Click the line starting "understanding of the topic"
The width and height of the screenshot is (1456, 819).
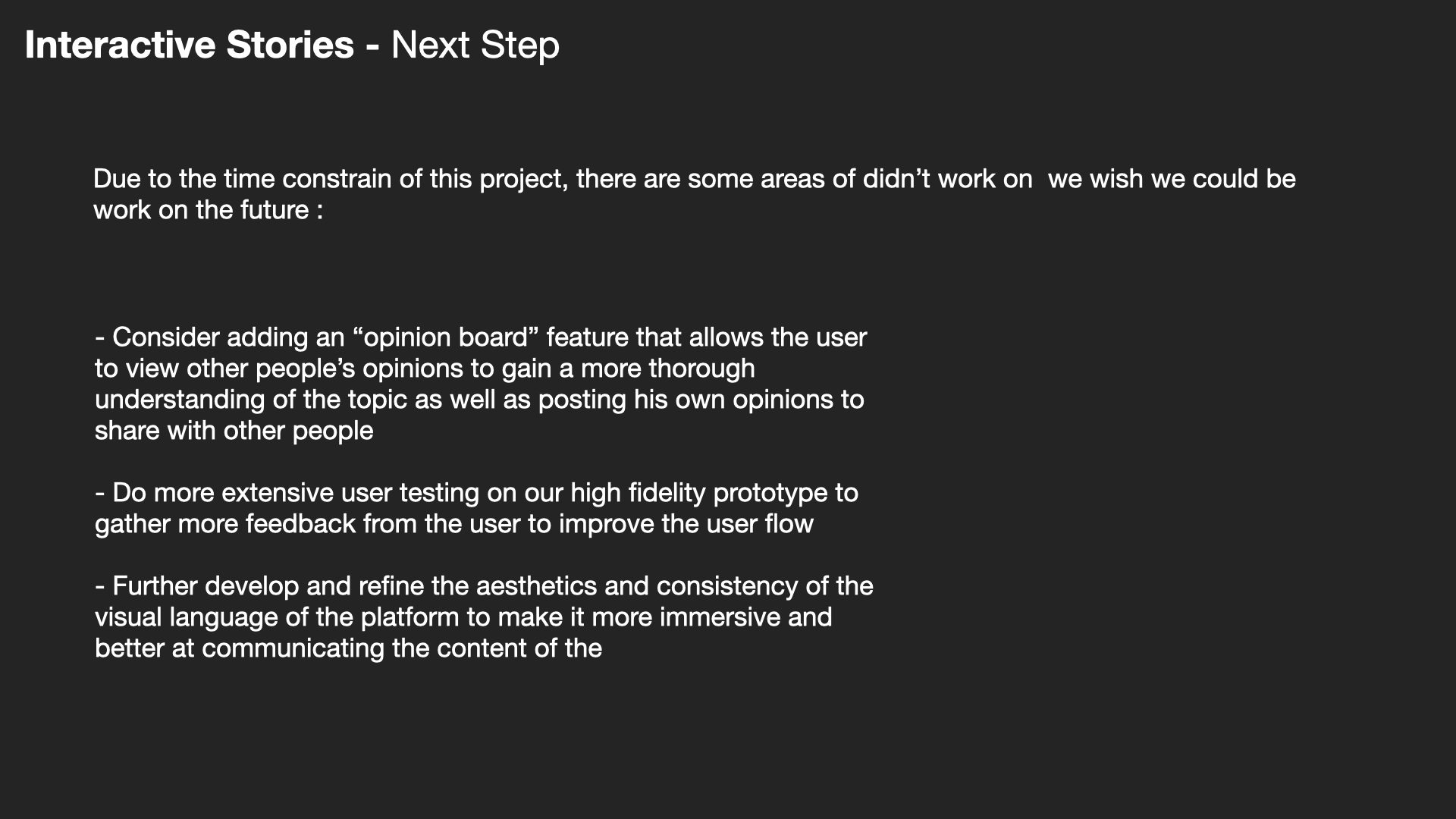pyautogui.click(x=479, y=400)
